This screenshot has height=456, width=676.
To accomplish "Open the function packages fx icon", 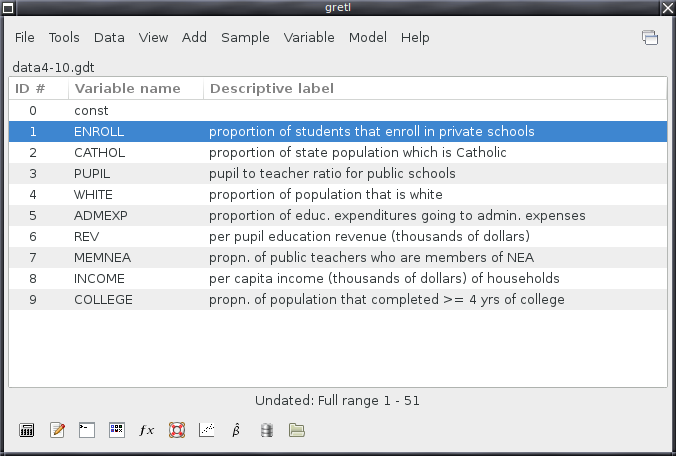I will pyautogui.click(x=147, y=430).
